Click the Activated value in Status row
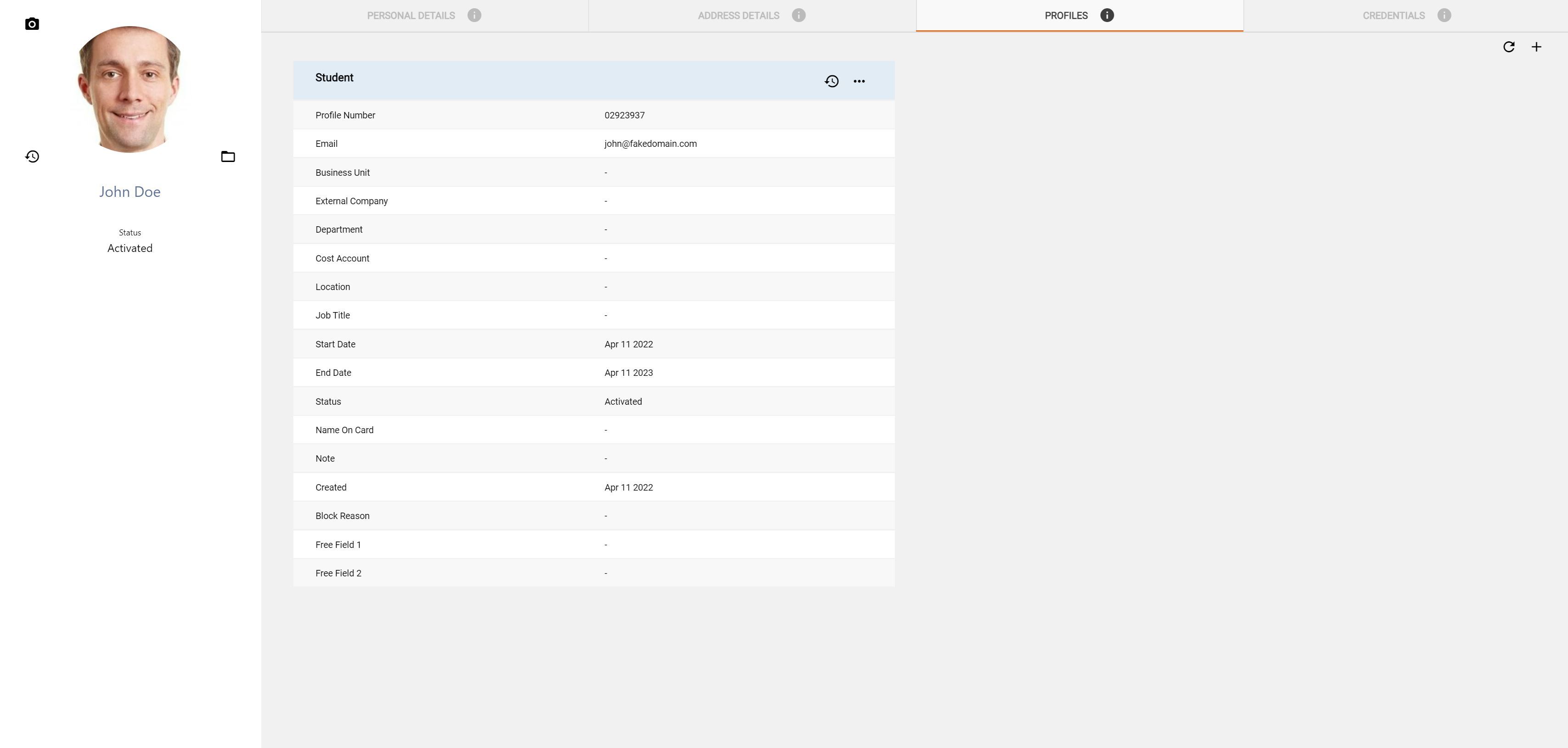1568x748 pixels. tap(624, 402)
